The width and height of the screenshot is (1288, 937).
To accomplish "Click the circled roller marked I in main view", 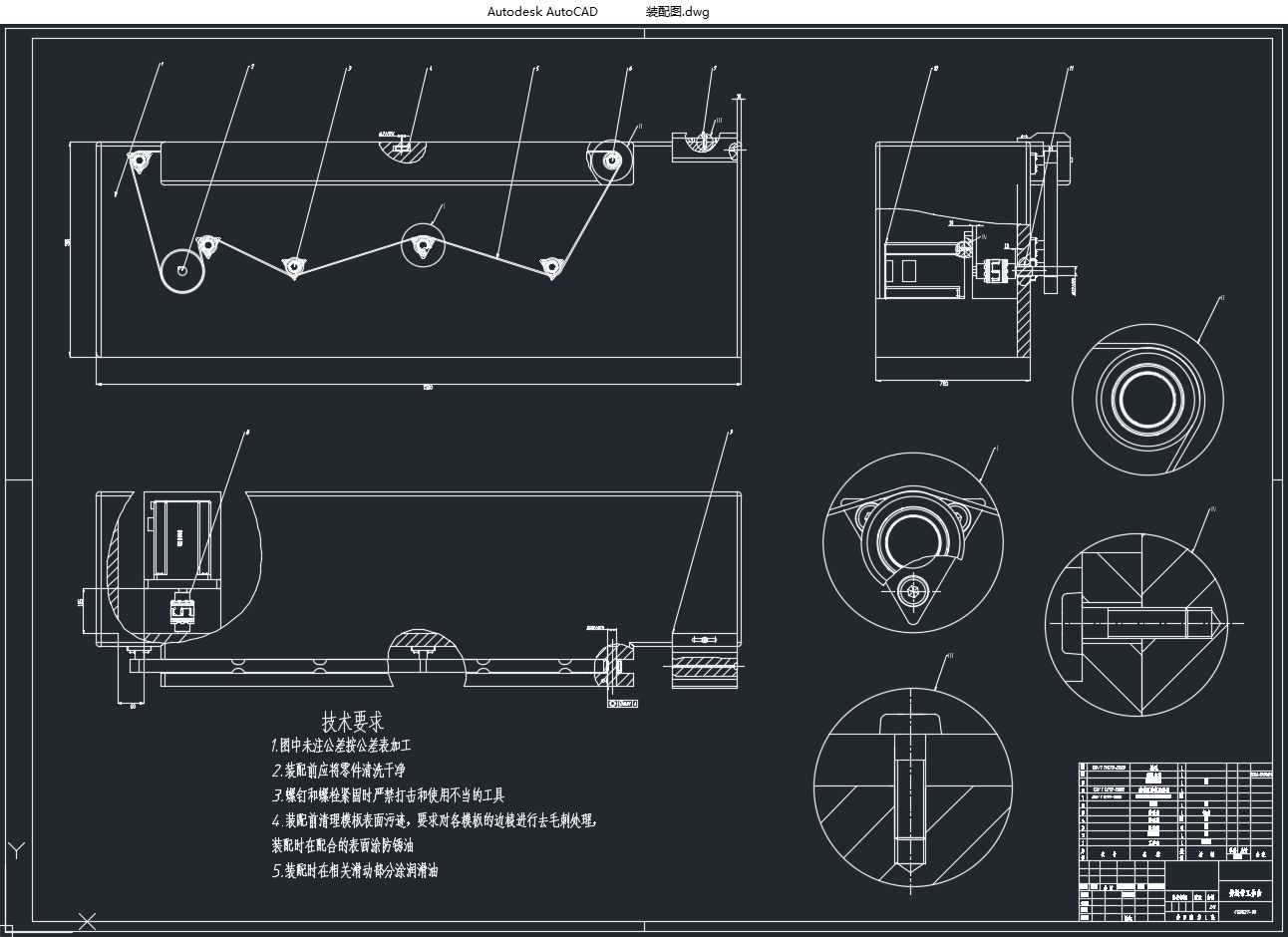I will coord(423,244).
